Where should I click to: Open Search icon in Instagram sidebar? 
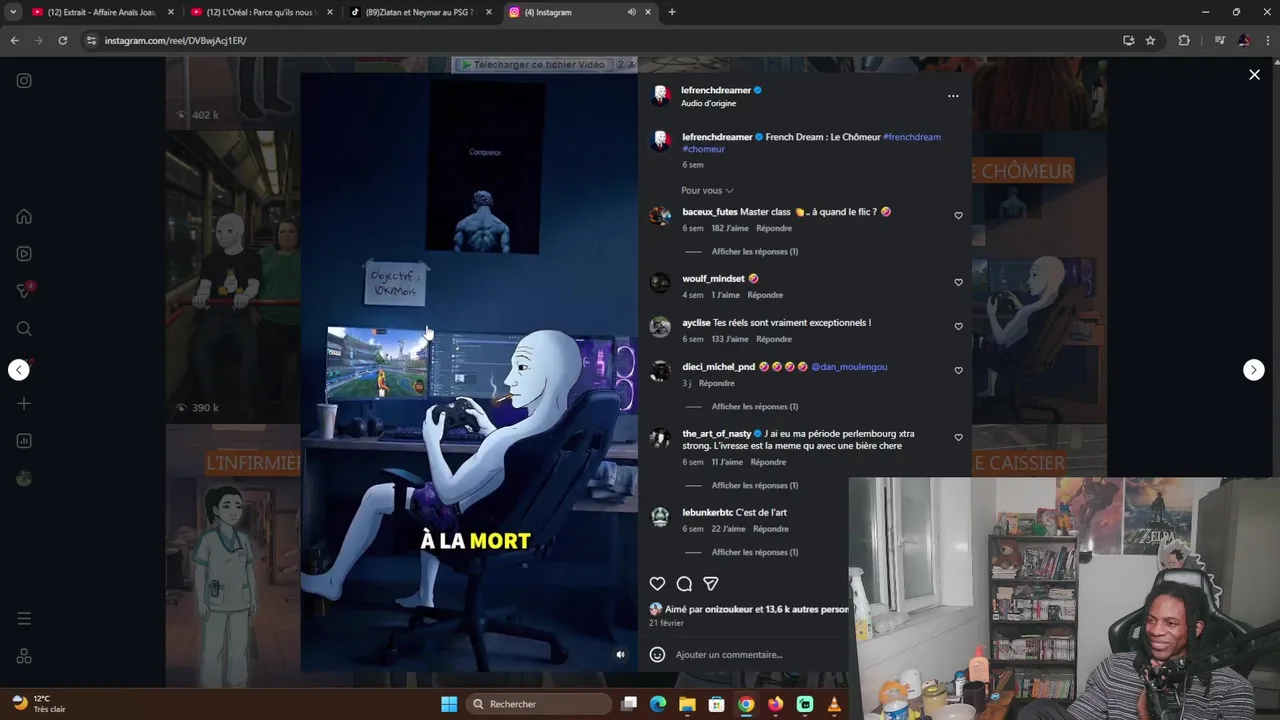[x=24, y=328]
